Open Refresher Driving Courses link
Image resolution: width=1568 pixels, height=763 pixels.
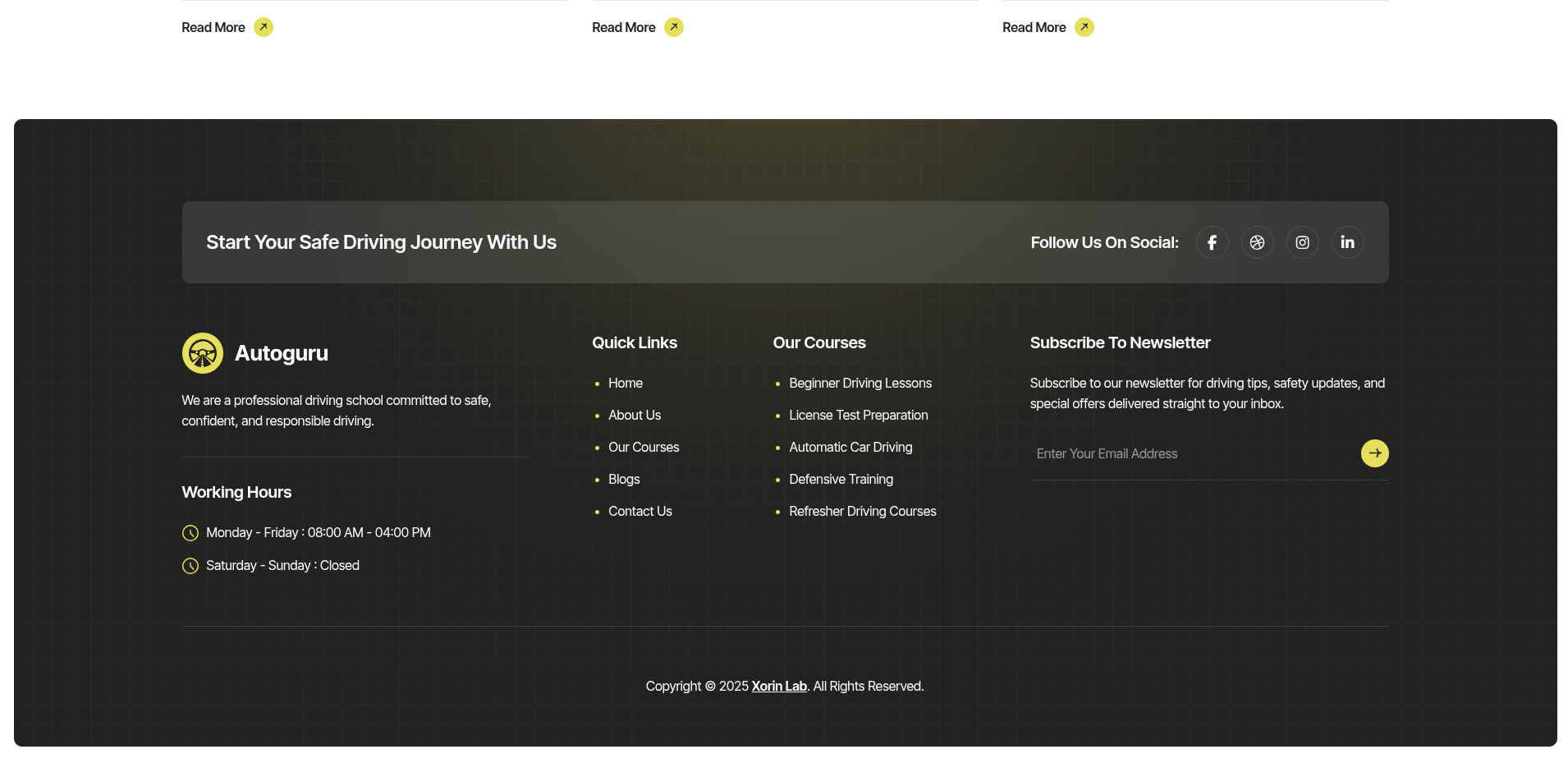(863, 511)
